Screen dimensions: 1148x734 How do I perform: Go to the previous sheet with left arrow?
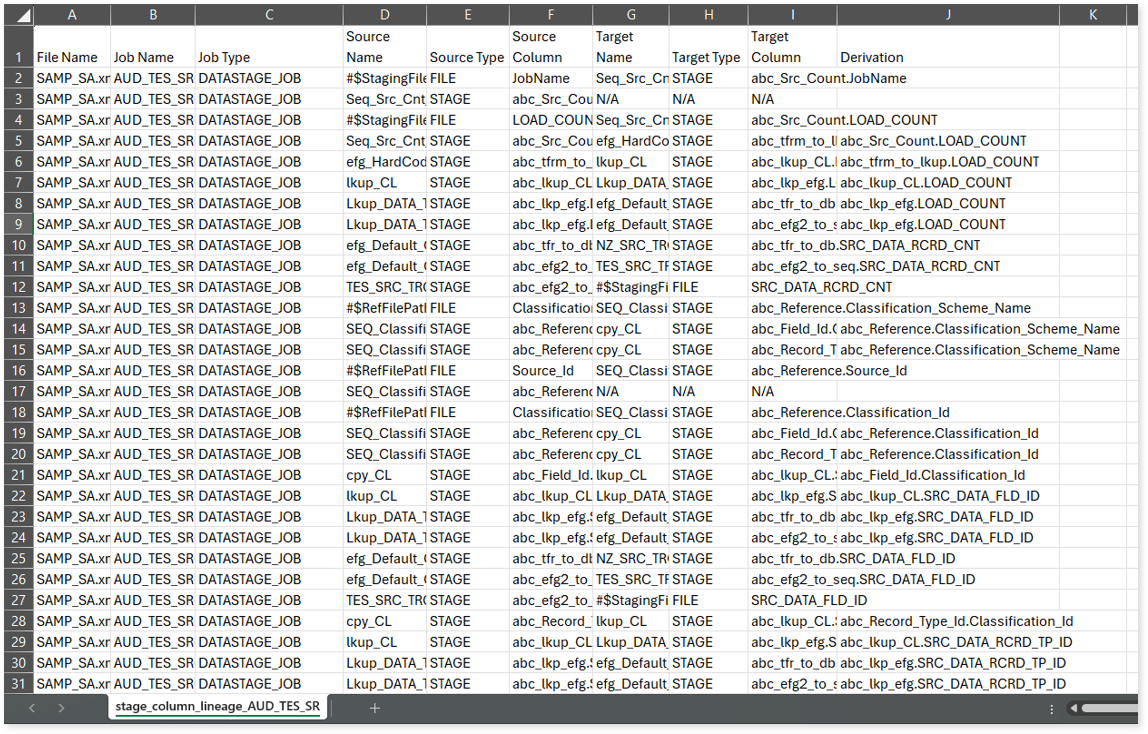pos(32,708)
